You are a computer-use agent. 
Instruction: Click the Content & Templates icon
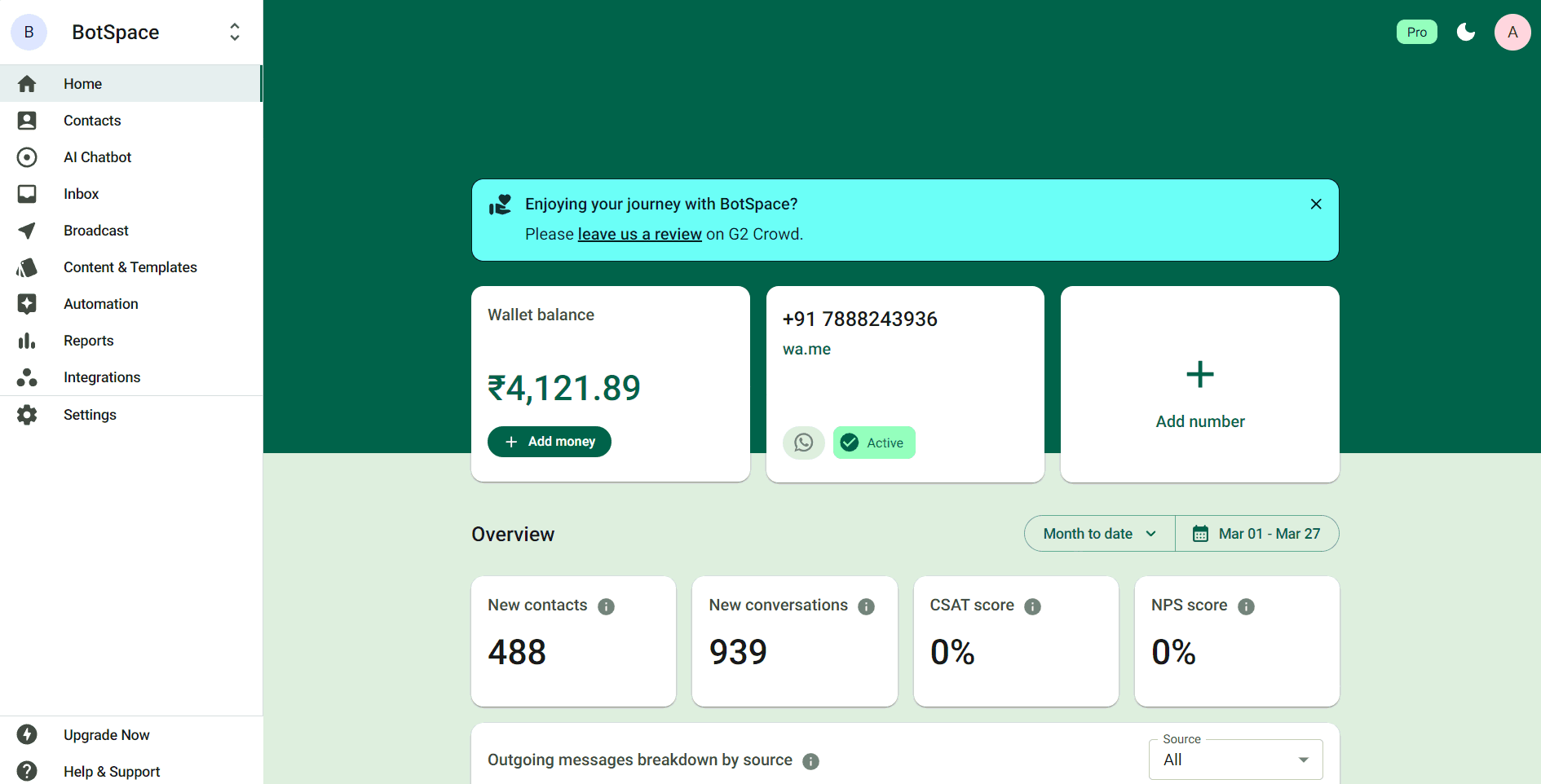(x=27, y=267)
